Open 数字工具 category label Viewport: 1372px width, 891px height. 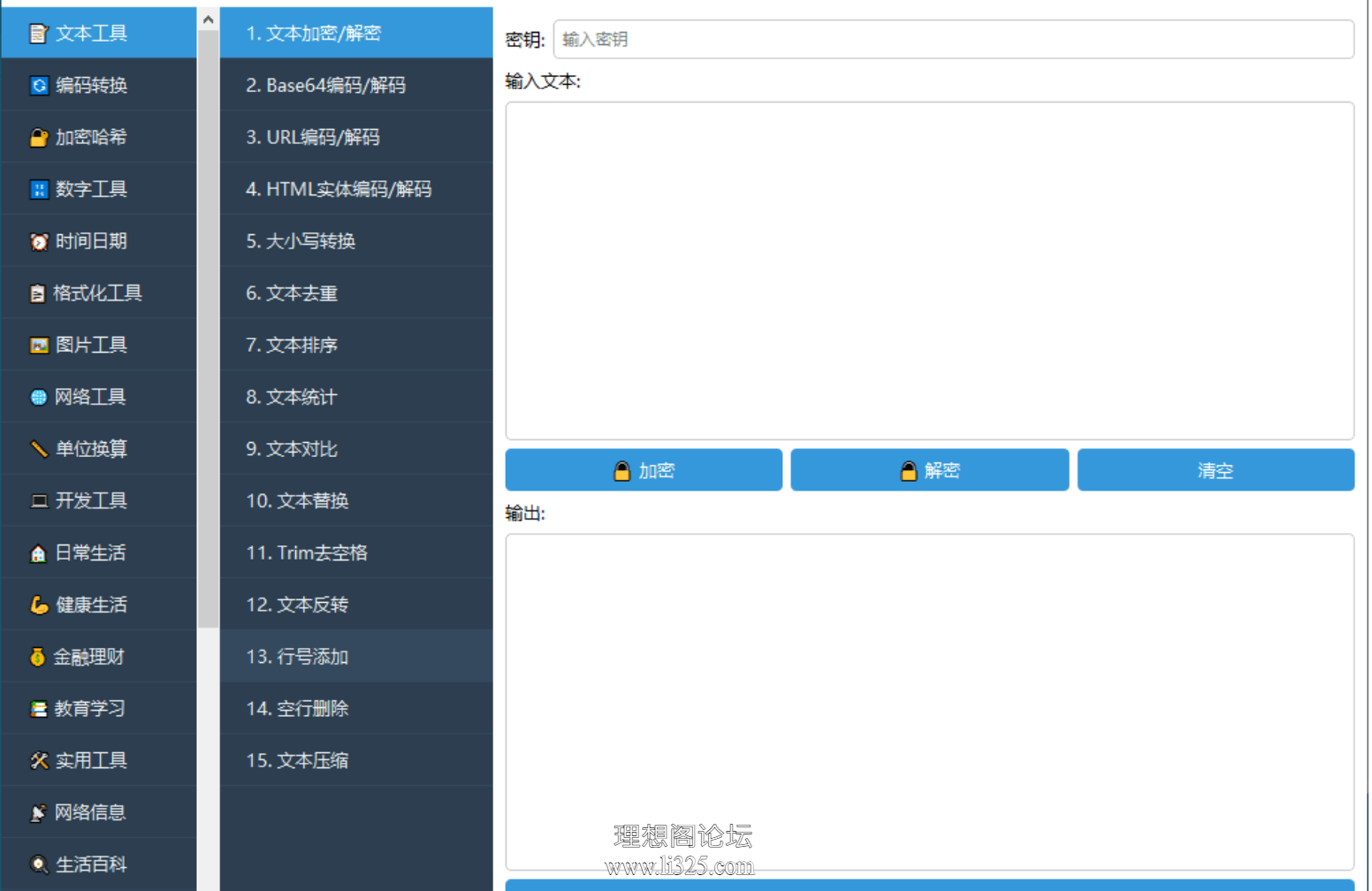click(92, 189)
